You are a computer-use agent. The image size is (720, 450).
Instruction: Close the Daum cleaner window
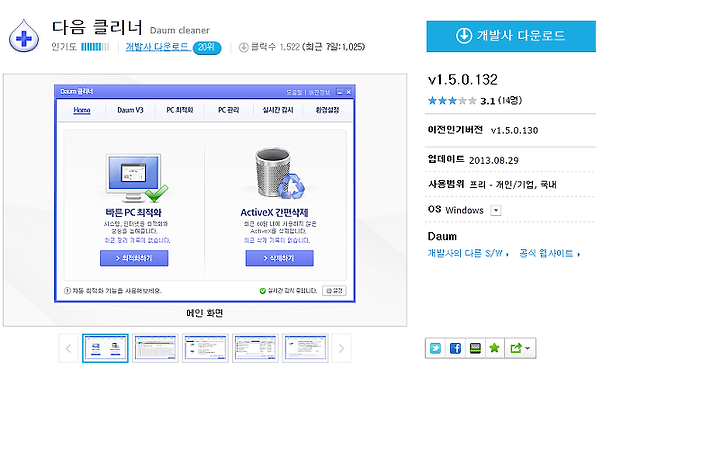pyautogui.click(x=349, y=92)
